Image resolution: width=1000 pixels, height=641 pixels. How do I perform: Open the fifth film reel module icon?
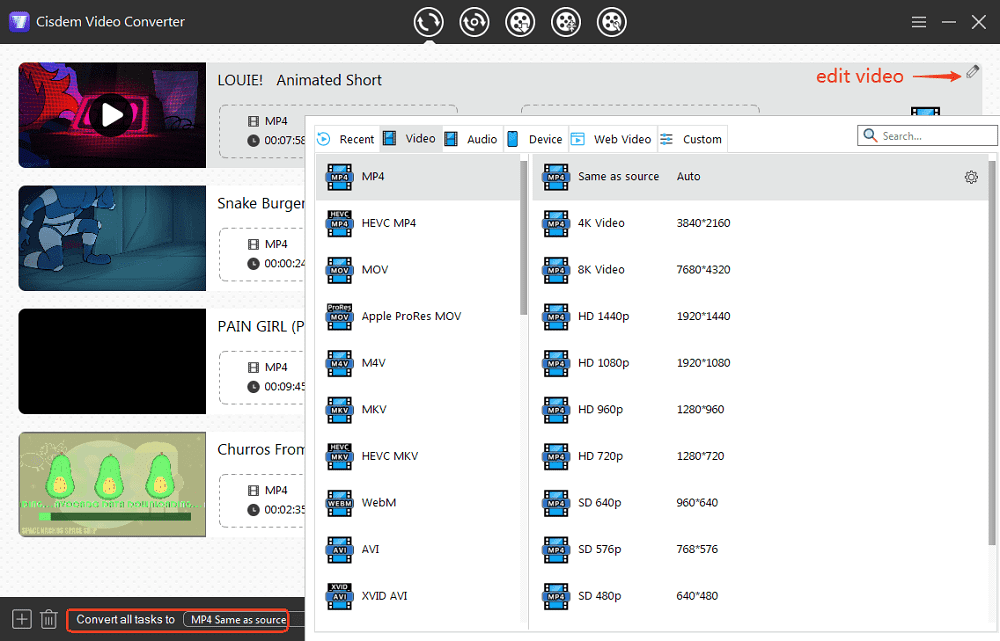point(612,22)
